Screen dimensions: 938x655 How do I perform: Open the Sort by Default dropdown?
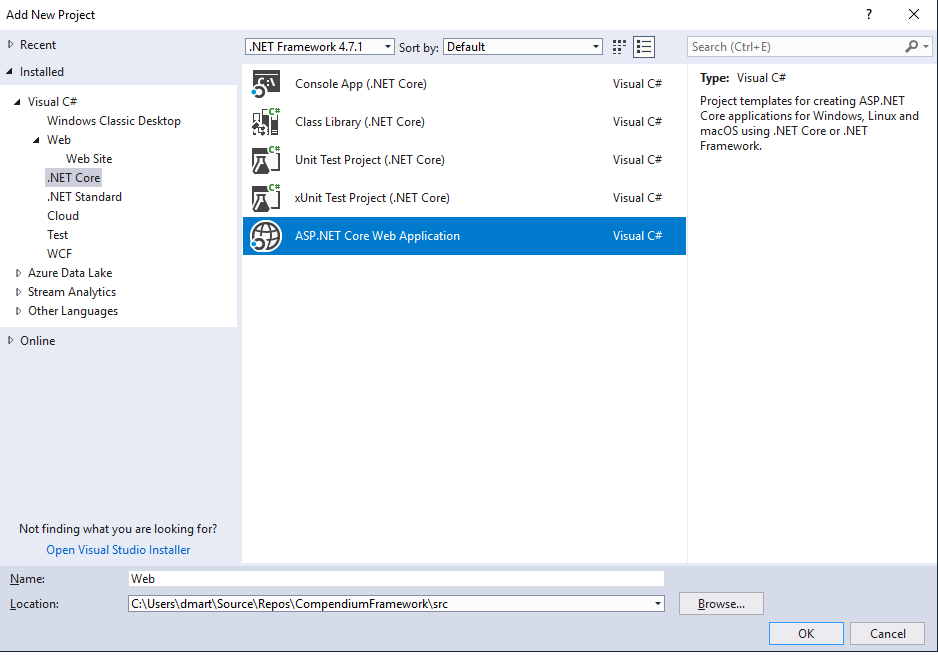pyautogui.click(x=595, y=46)
